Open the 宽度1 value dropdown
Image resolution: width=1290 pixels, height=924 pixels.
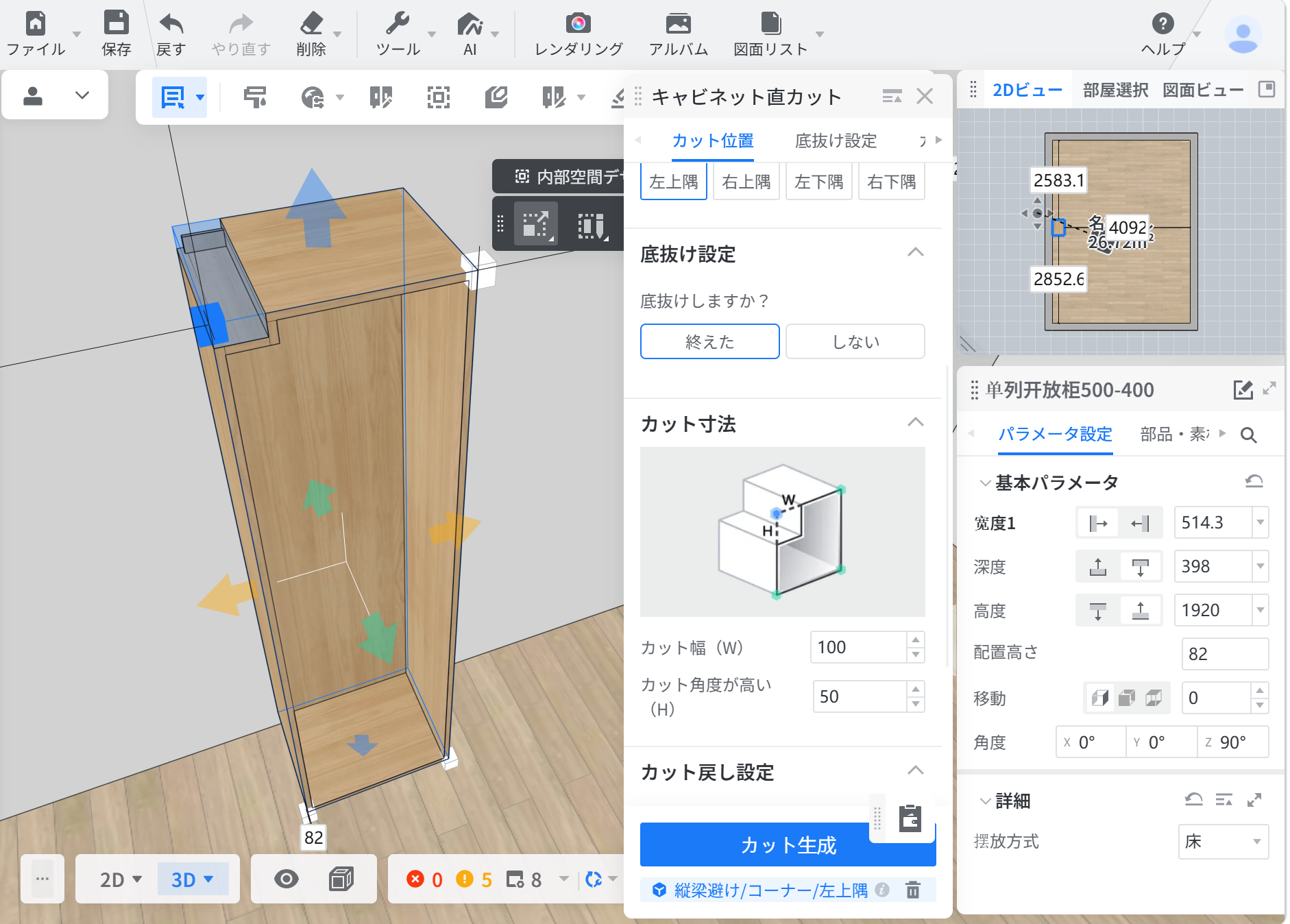coord(1260,522)
